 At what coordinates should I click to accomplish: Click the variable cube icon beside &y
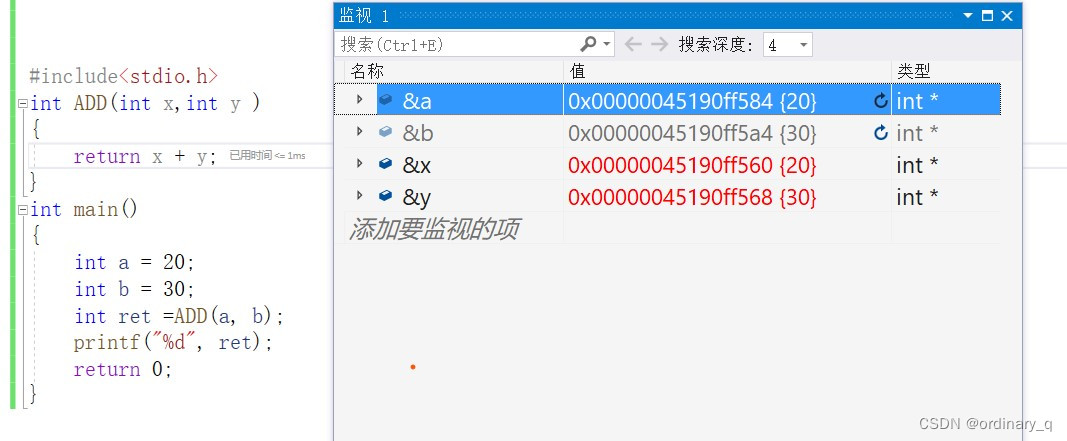(x=385, y=196)
